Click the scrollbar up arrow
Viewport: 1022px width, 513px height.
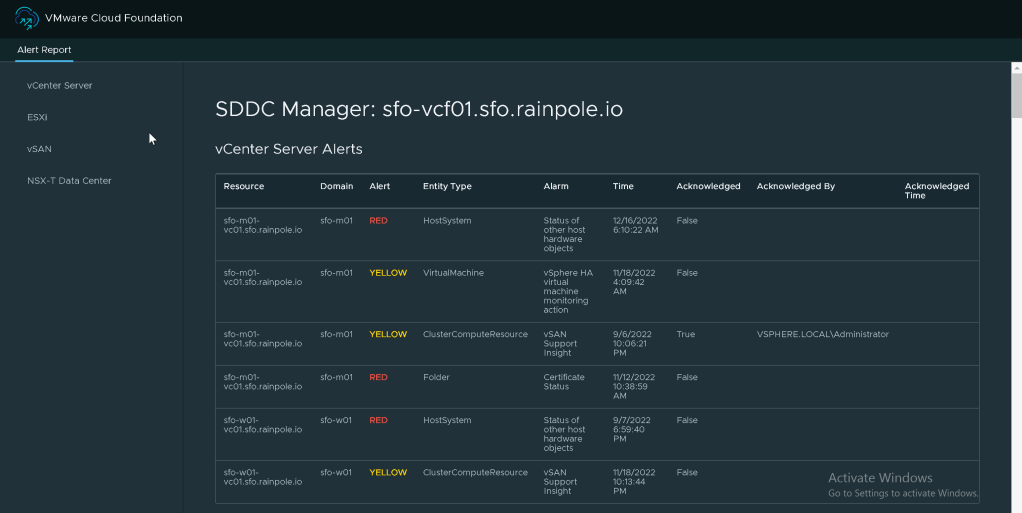pyautogui.click(x=1016, y=67)
